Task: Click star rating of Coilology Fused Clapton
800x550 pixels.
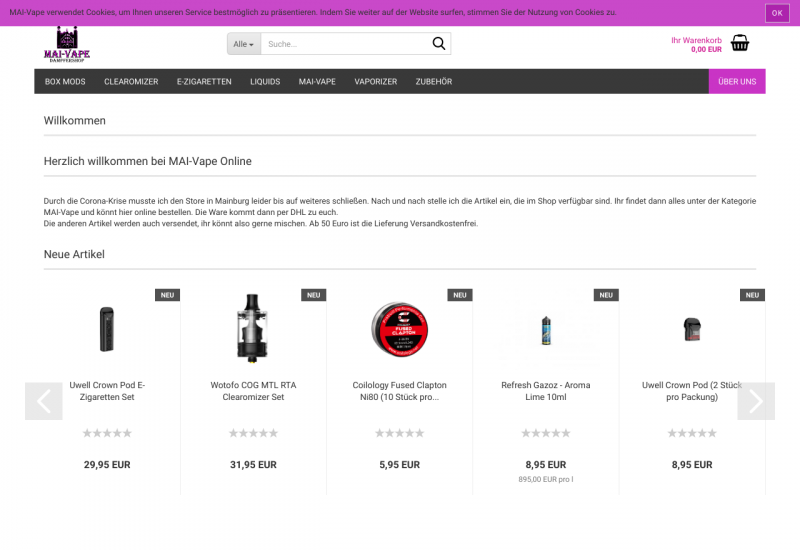Action: click(399, 433)
